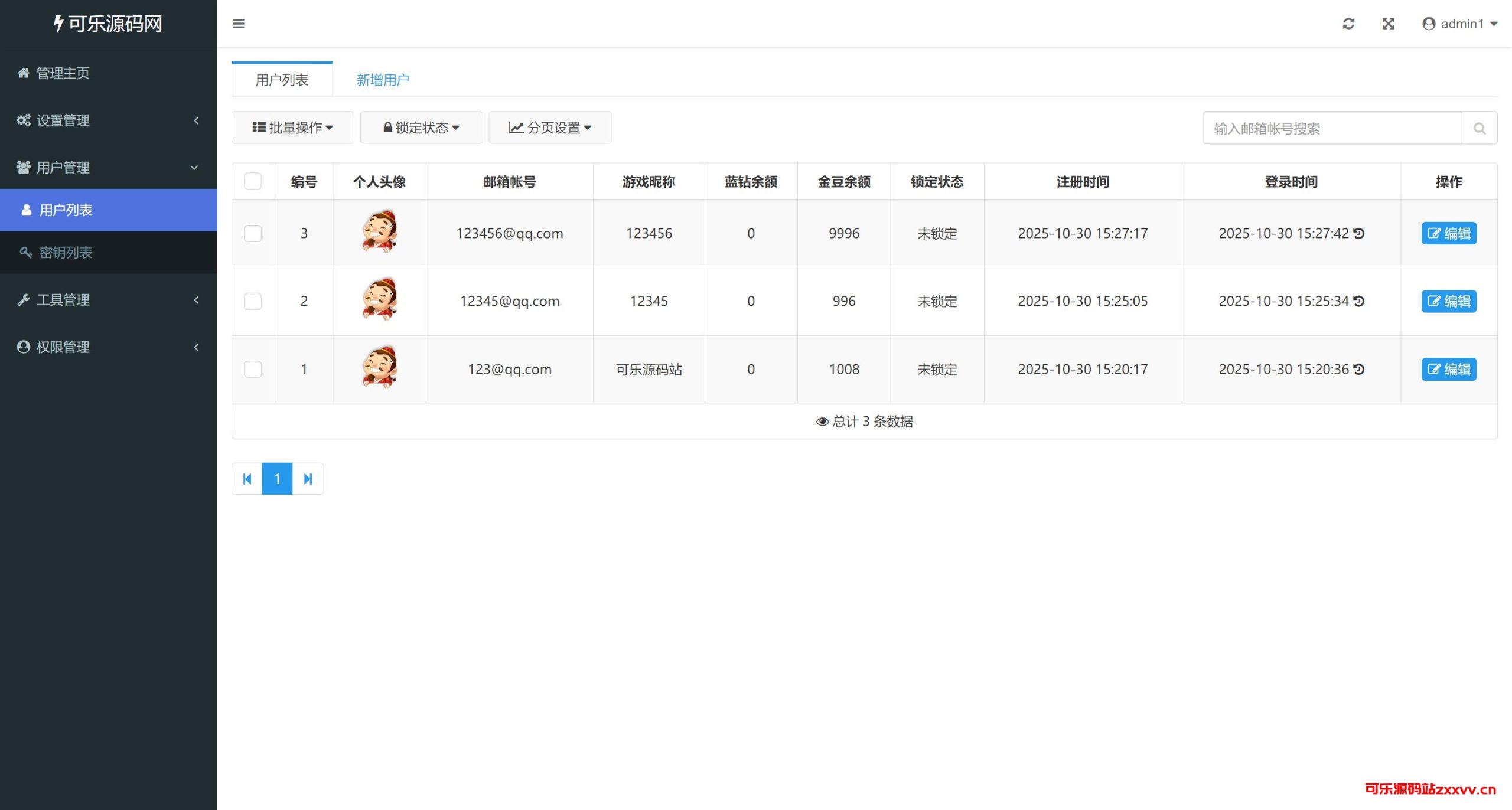
Task: Click 编辑 button for user 12345@qq.com
Action: (x=1448, y=301)
